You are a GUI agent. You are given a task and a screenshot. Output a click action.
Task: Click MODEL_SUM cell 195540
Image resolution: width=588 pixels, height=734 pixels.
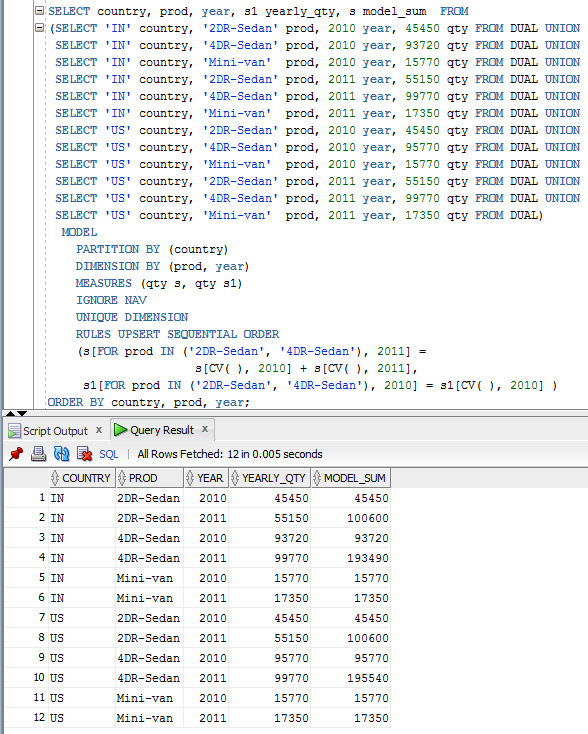coord(351,678)
